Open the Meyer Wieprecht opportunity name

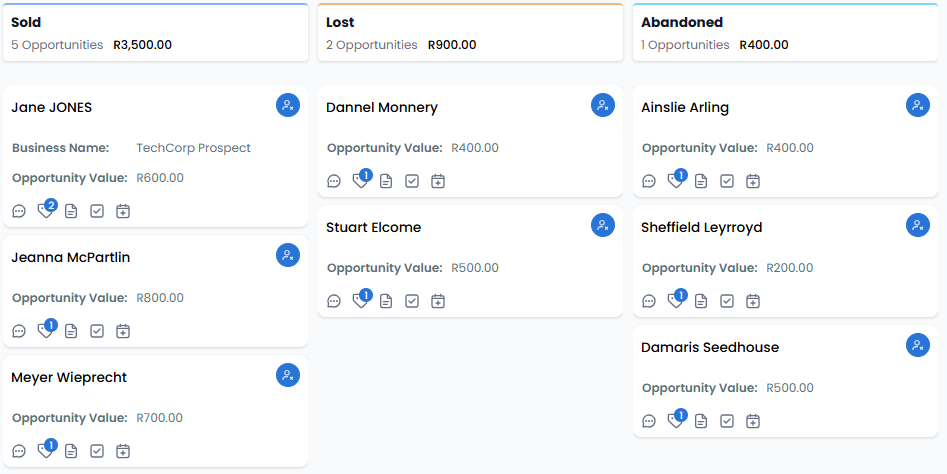[x=69, y=377]
